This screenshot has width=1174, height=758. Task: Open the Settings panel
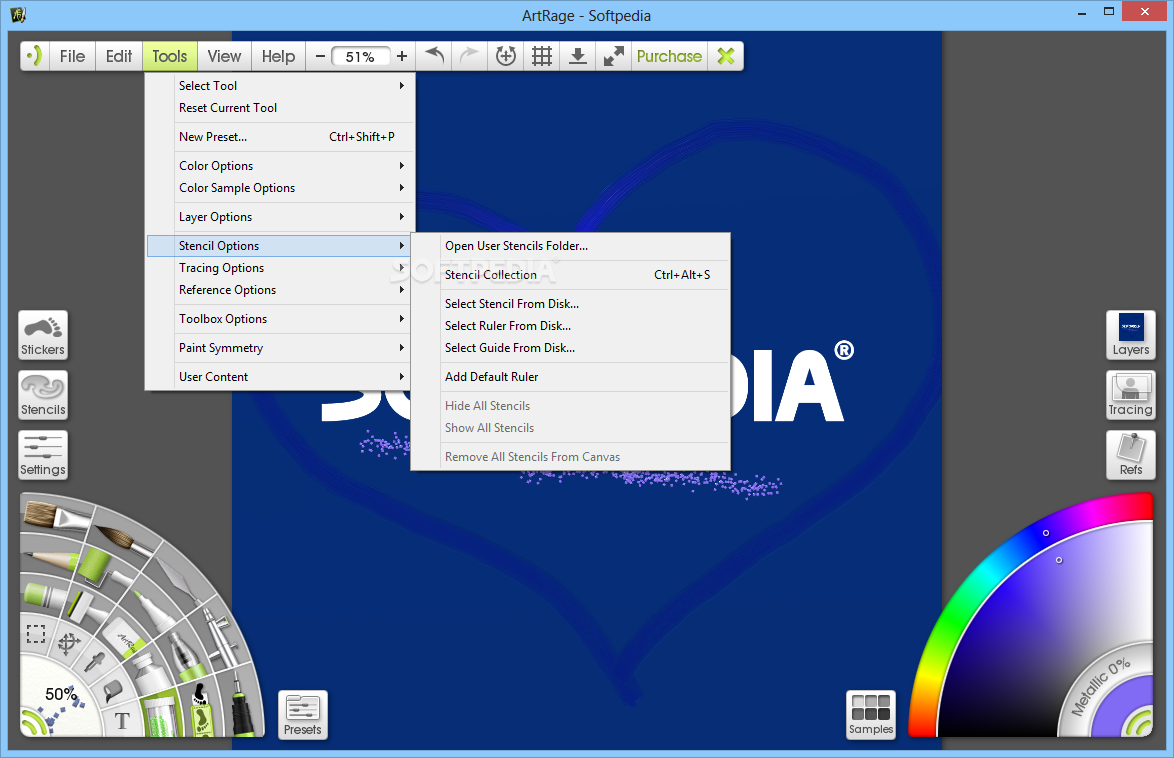pos(43,455)
